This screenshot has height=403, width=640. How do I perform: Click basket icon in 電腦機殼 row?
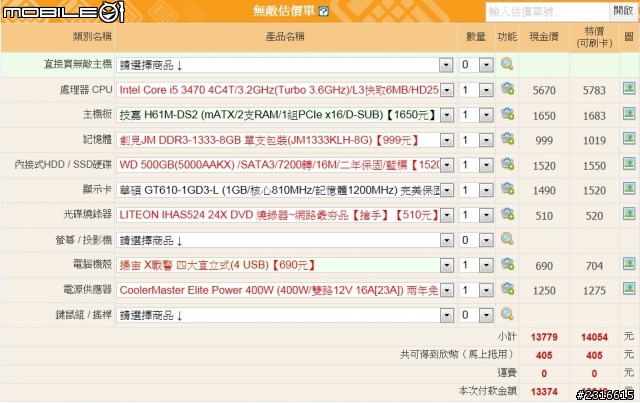(507, 265)
